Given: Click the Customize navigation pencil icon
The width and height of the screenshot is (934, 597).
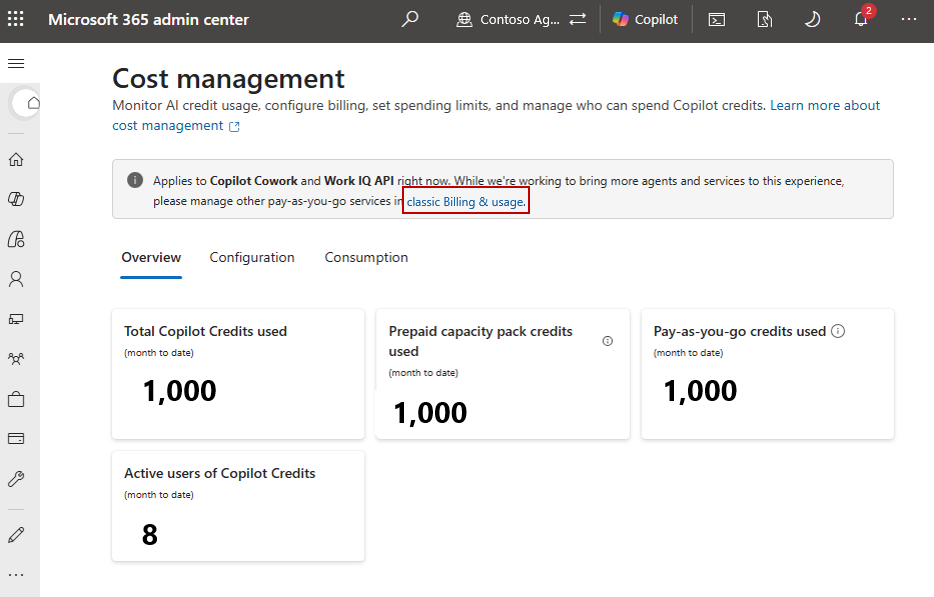Looking at the screenshot, I should 16,534.
